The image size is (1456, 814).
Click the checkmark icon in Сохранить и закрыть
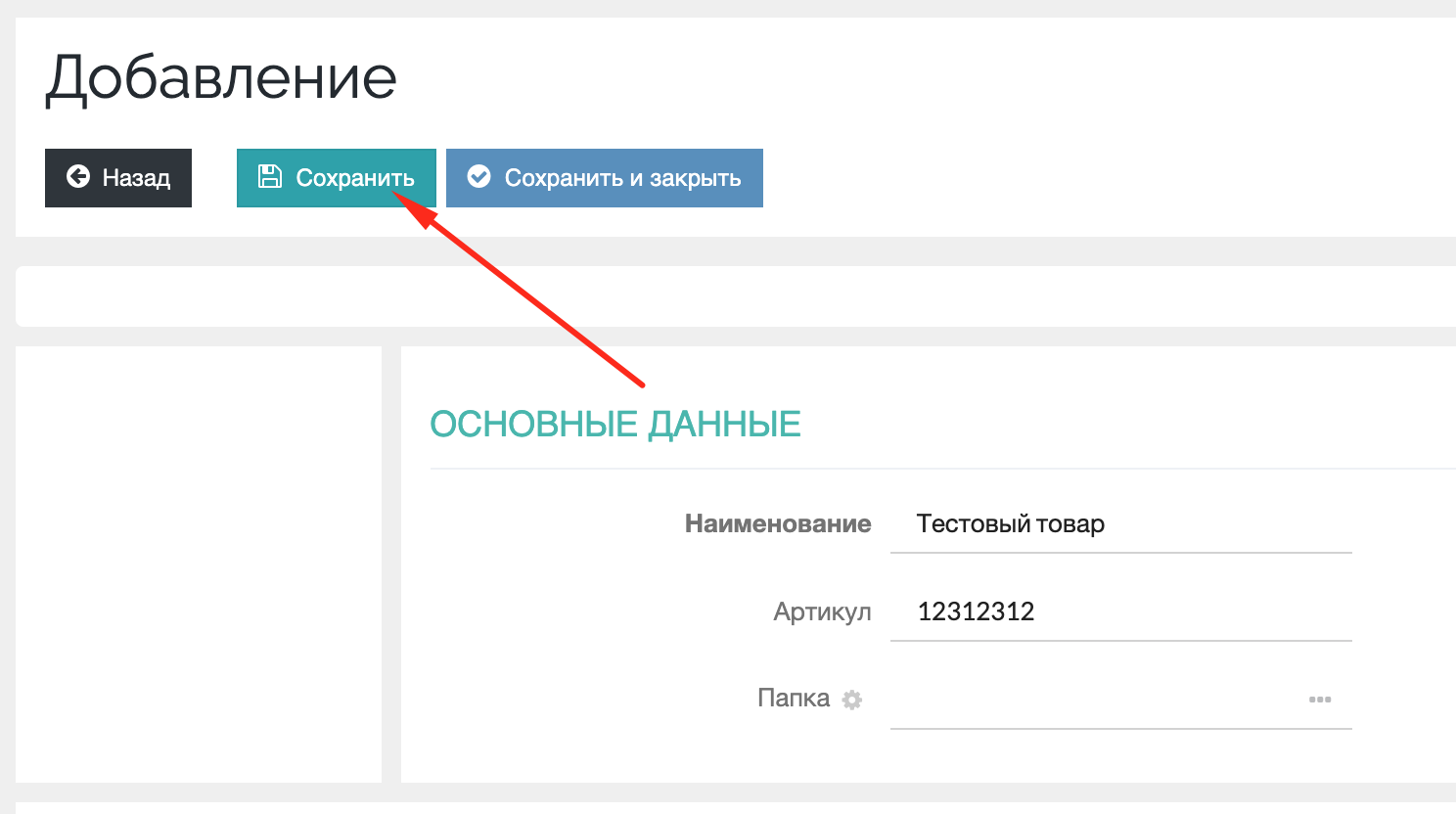[x=478, y=177]
